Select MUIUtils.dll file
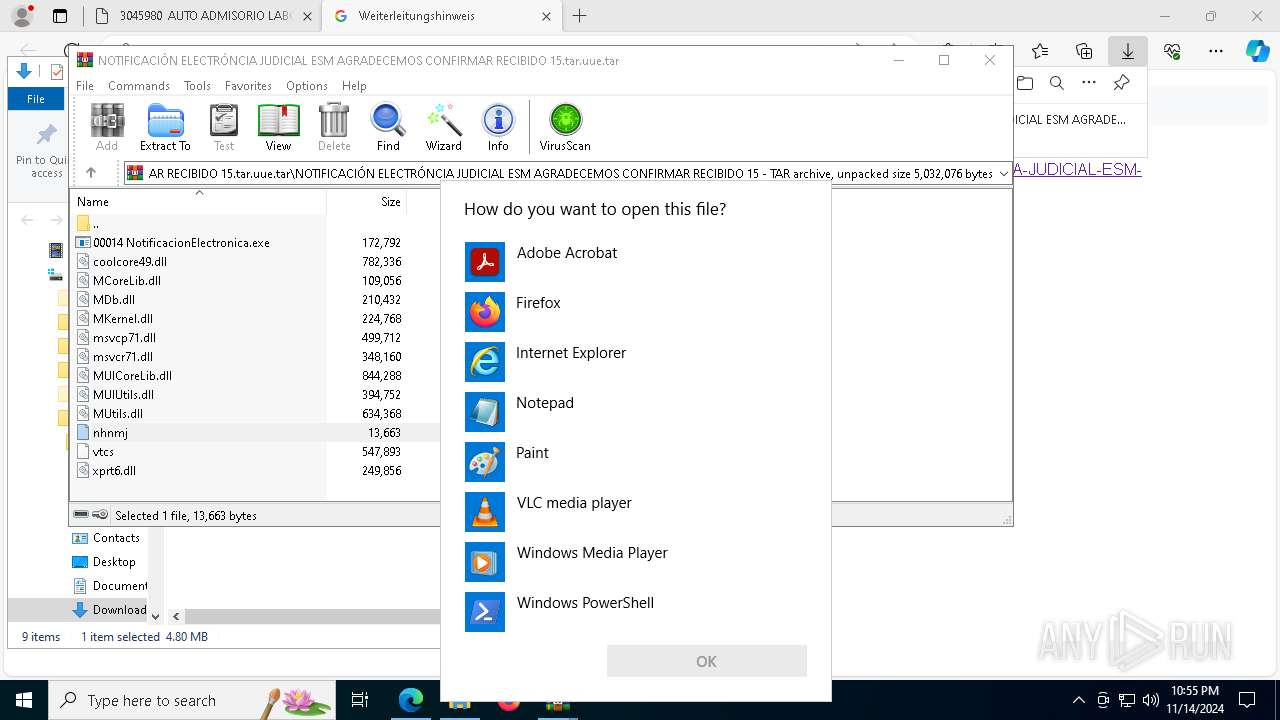This screenshot has width=1280, height=720. 123,394
